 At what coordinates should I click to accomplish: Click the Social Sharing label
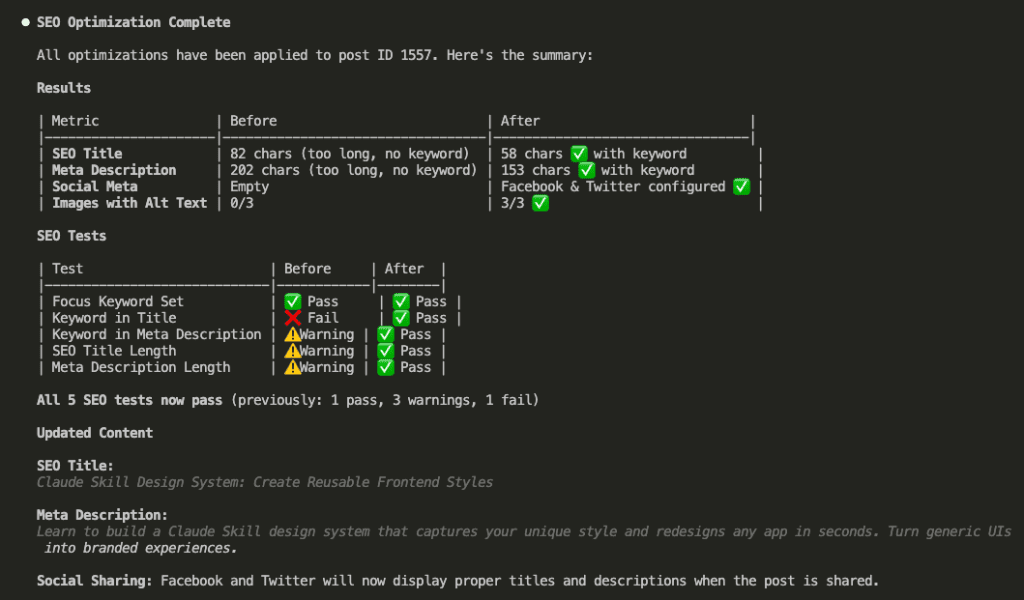point(94,581)
